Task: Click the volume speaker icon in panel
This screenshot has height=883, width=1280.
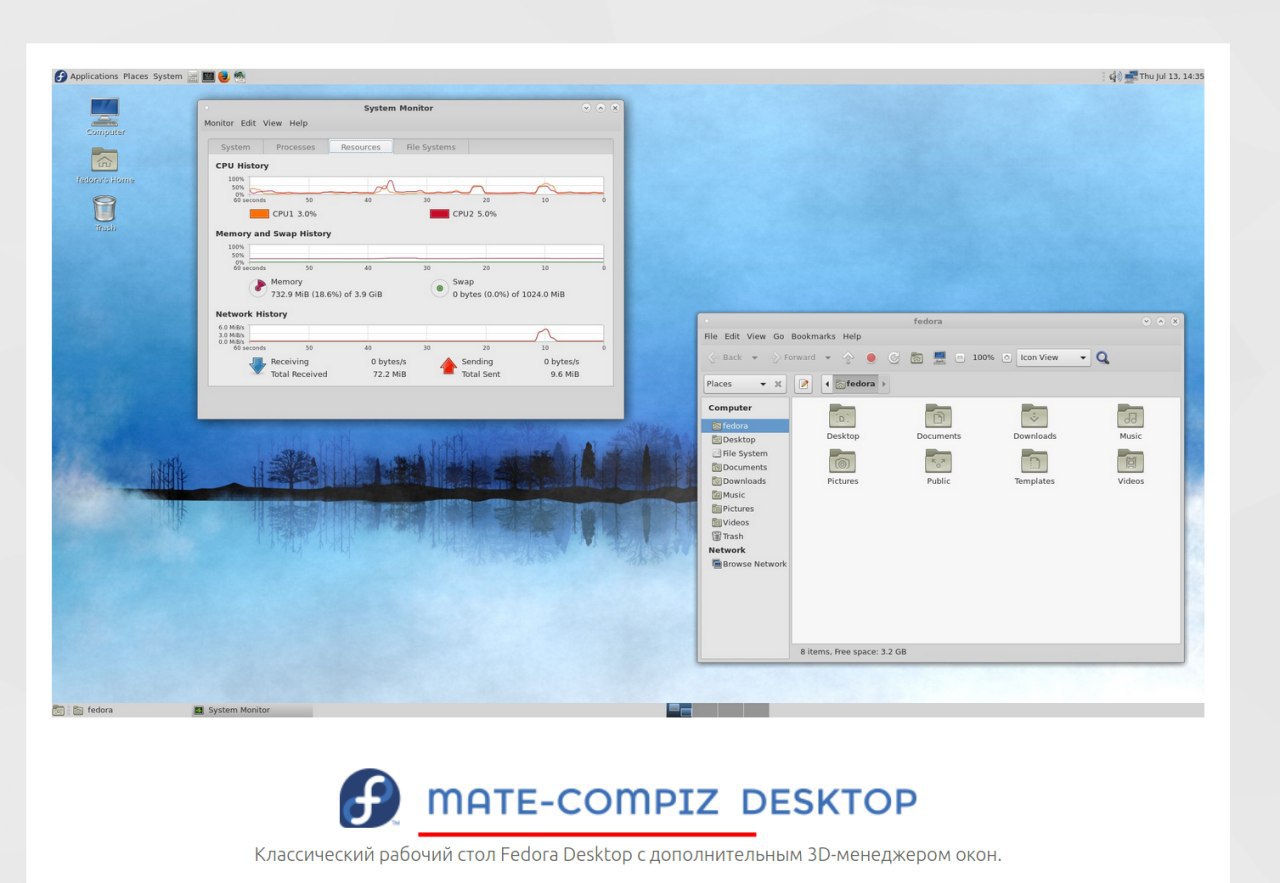Action: pos(1115,76)
